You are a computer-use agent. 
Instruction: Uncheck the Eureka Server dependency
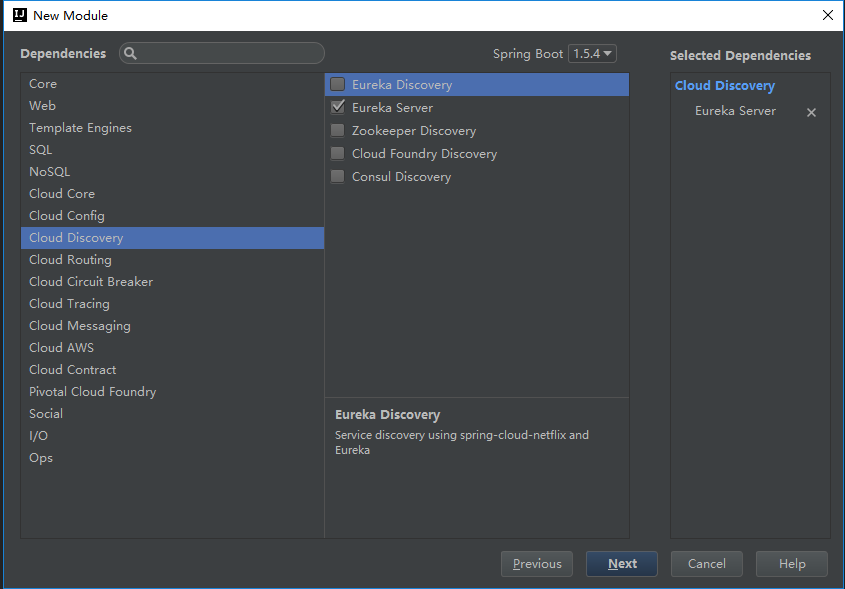click(x=338, y=108)
